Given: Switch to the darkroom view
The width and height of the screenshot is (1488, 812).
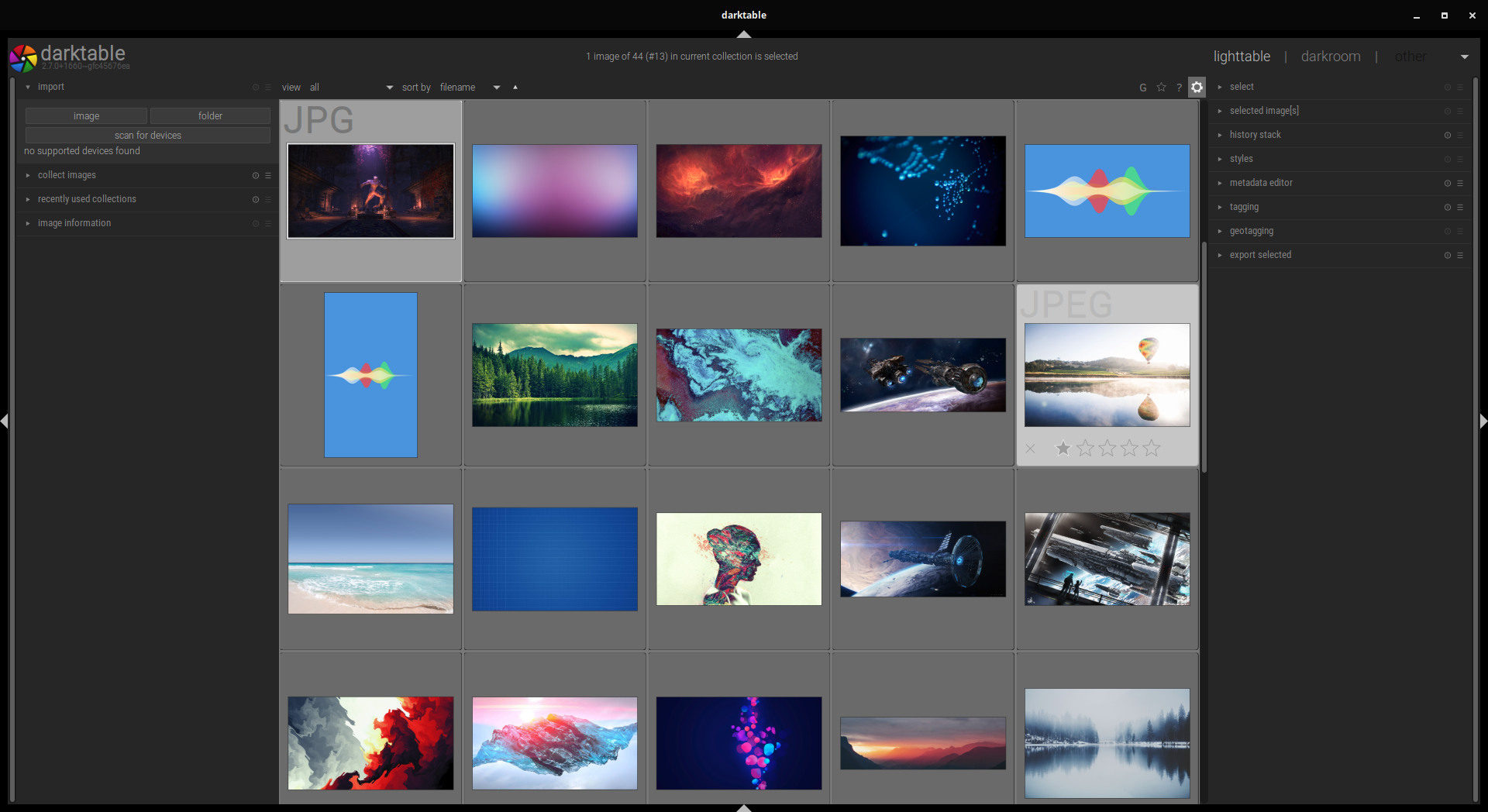Looking at the screenshot, I should [1331, 57].
